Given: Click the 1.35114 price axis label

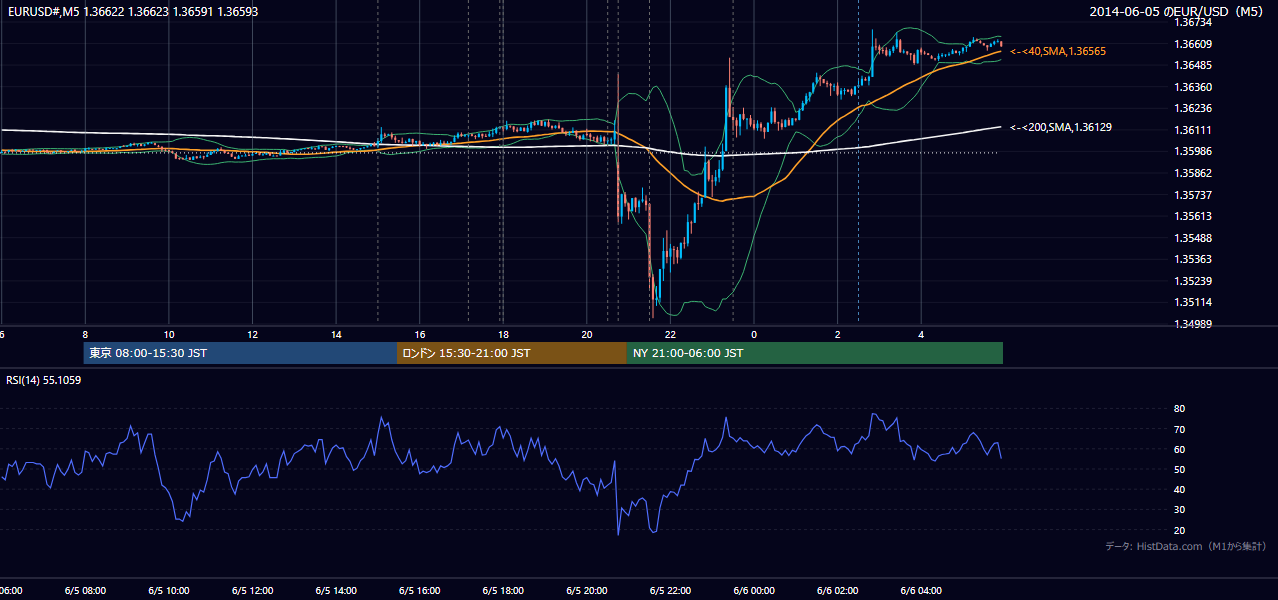Looking at the screenshot, I should click(1192, 302).
